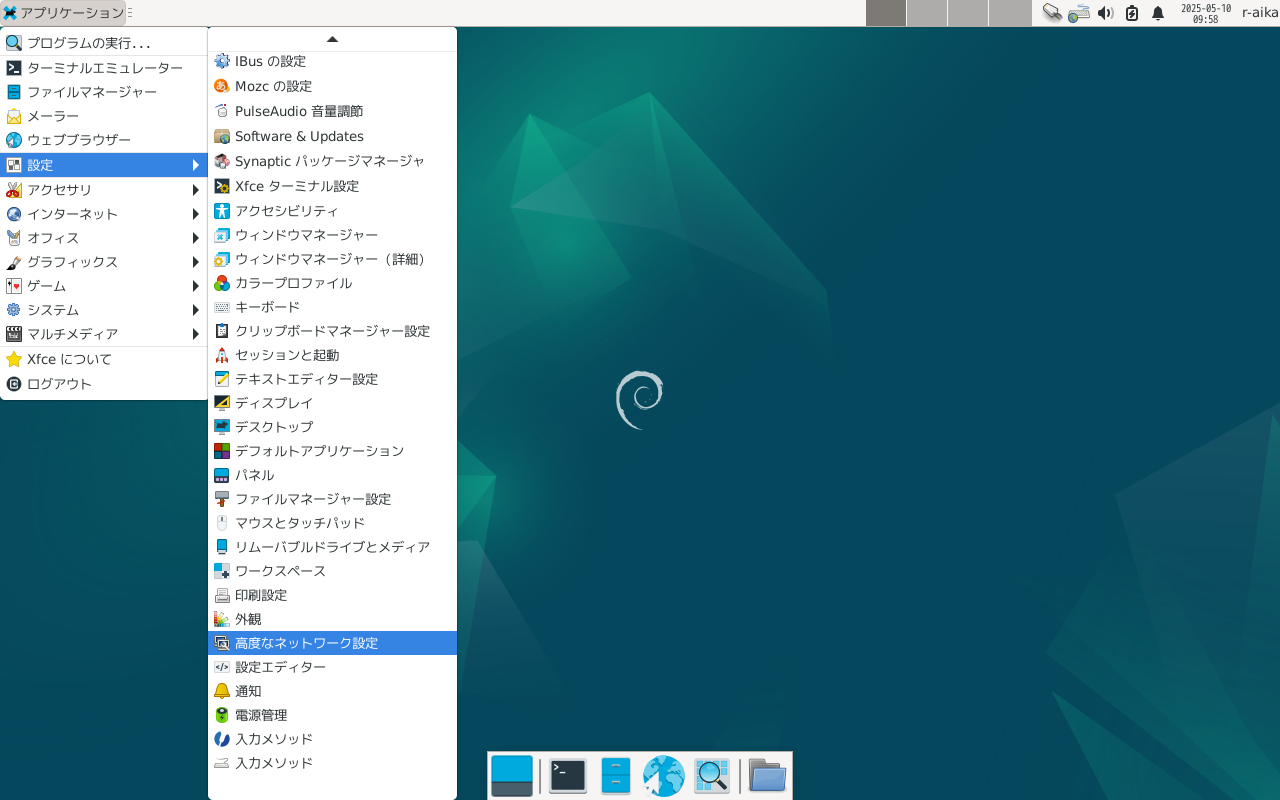Open ファイルマネージャー in main applications menu

(104, 92)
